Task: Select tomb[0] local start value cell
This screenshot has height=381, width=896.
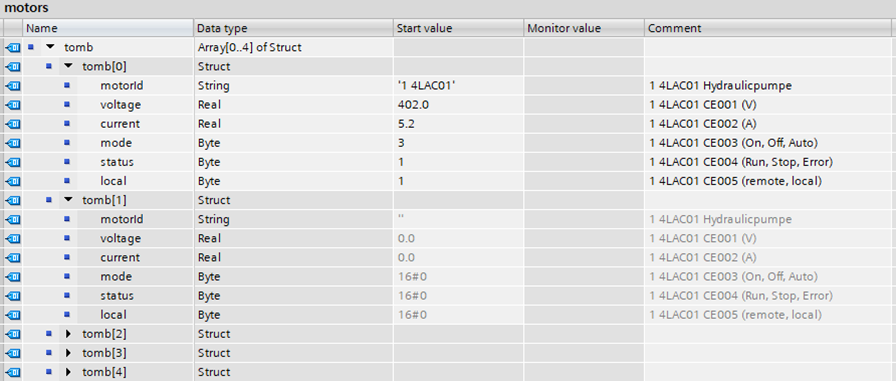Action: click(458, 181)
